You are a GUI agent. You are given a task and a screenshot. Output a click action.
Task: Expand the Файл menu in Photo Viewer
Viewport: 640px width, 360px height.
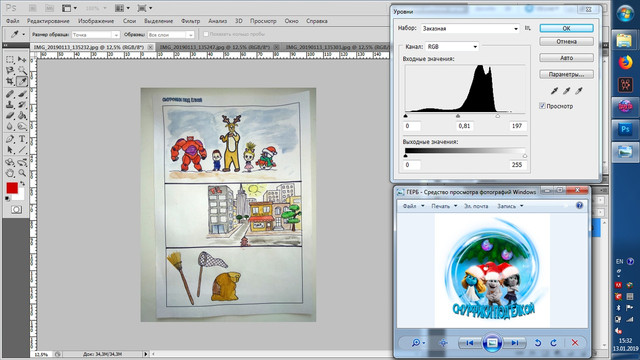[x=413, y=206]
